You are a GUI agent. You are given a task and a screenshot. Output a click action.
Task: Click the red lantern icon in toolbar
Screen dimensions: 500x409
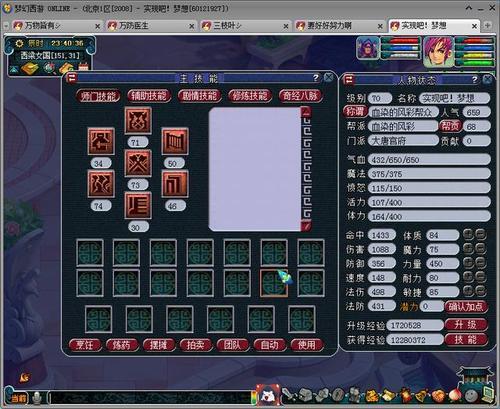(405, 396)
